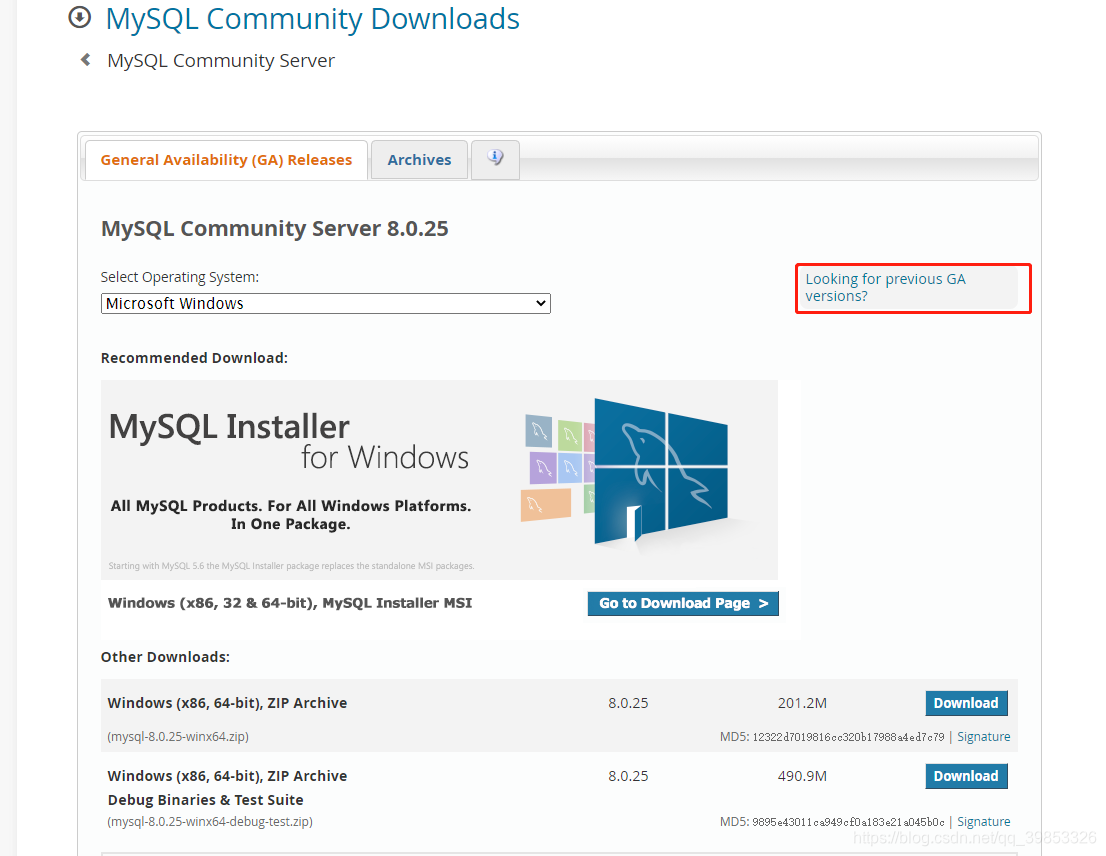Viewport: 1106px width, 856px height.
Task: Click the MySQL Community Server breadcrumb text
Action: click(221, 61)
